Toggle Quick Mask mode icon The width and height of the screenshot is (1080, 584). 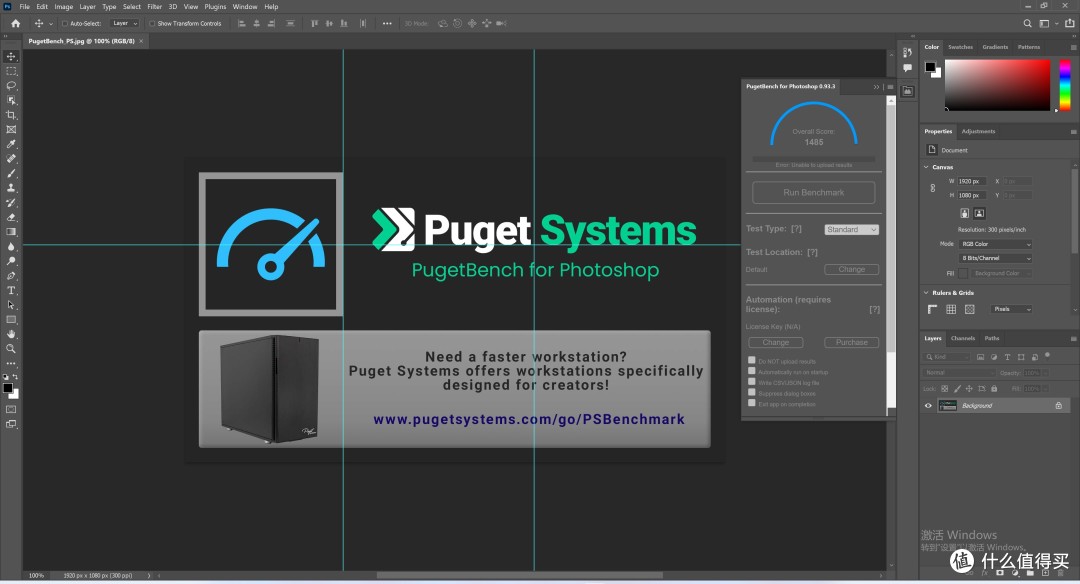(11, 409)
